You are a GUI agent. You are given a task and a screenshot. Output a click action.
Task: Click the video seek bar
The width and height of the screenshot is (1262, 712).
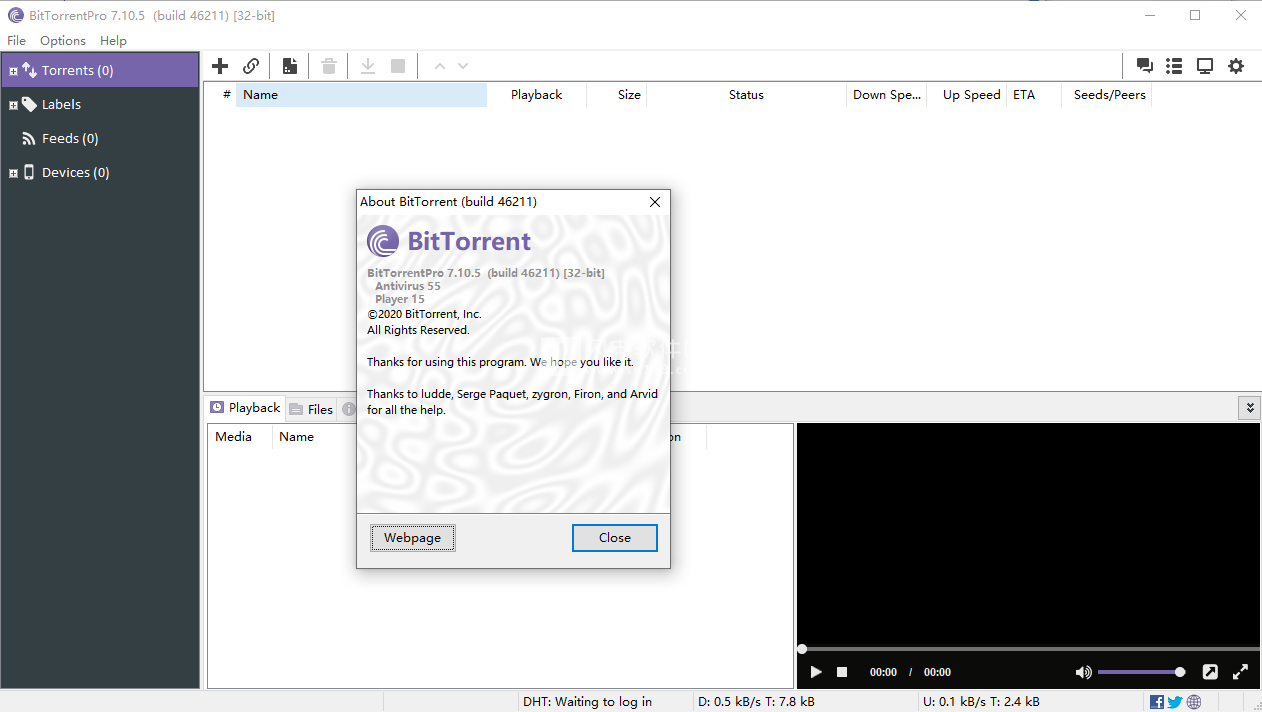pyautogui.click(x=1028, y=649)
